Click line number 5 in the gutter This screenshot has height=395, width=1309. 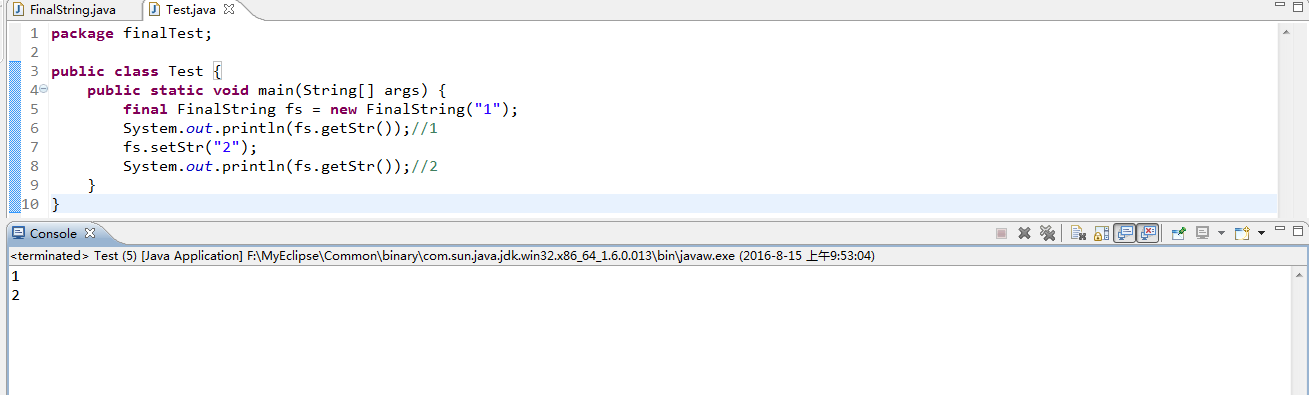(x=34, y=109)
